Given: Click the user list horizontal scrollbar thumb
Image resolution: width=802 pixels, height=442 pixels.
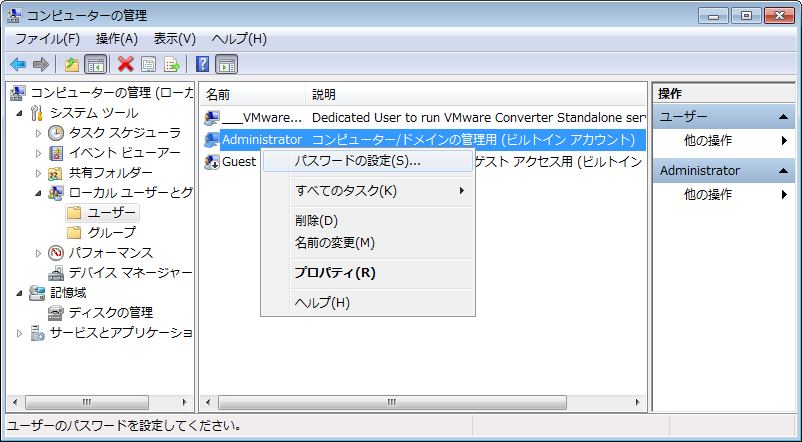Looking at the screenshot, I should 392,402.
